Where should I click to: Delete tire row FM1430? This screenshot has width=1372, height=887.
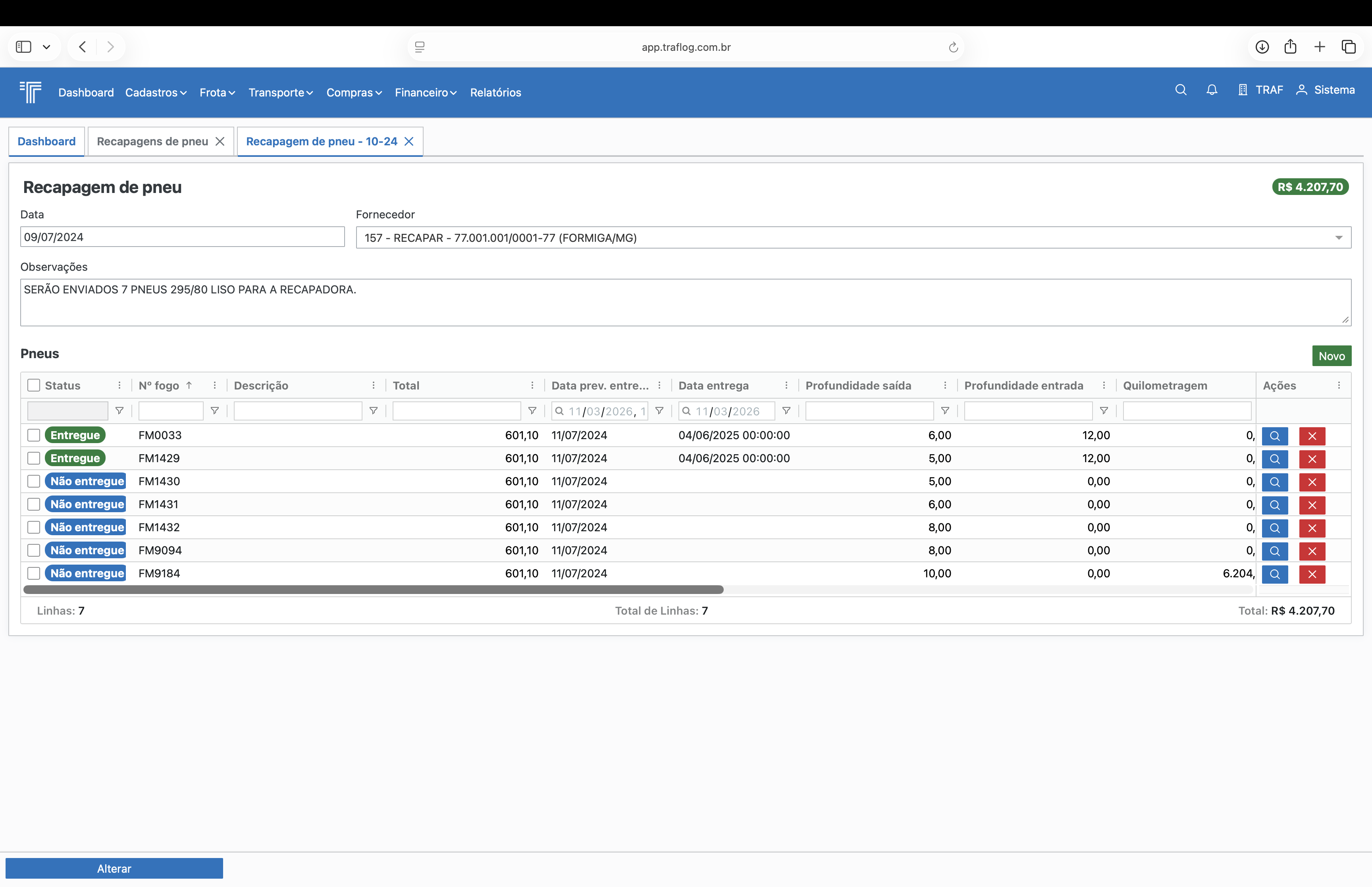[x=1312, y=482]
